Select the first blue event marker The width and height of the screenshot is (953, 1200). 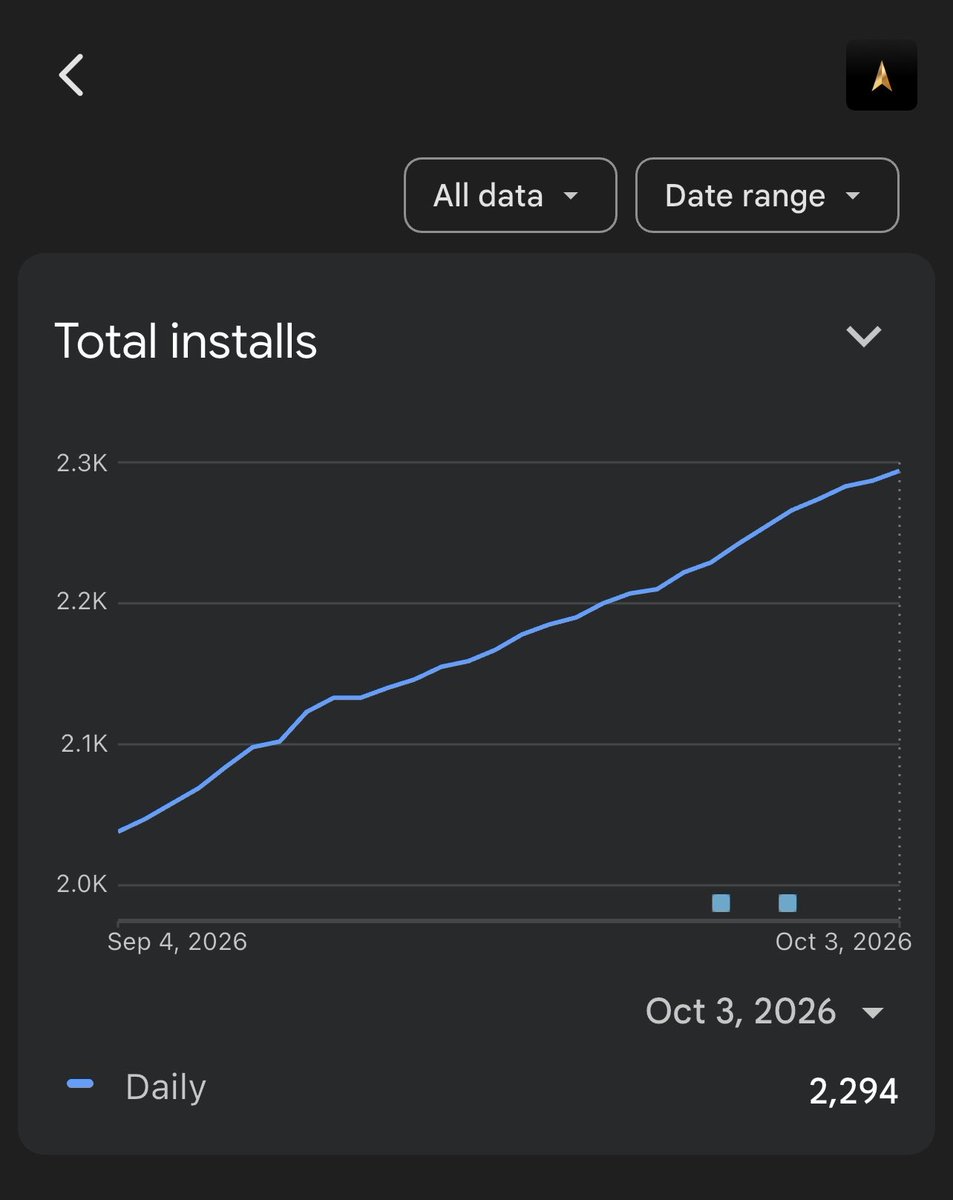point(721,903)
